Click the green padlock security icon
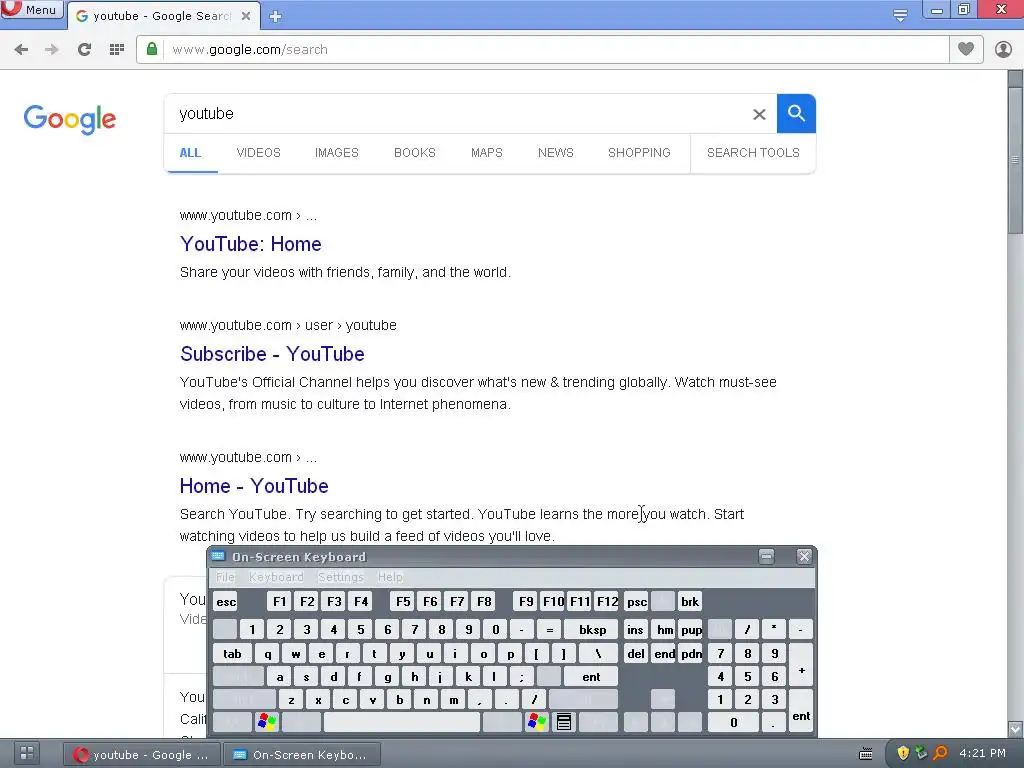This screenshot has height=768, width=1024. 152,50
